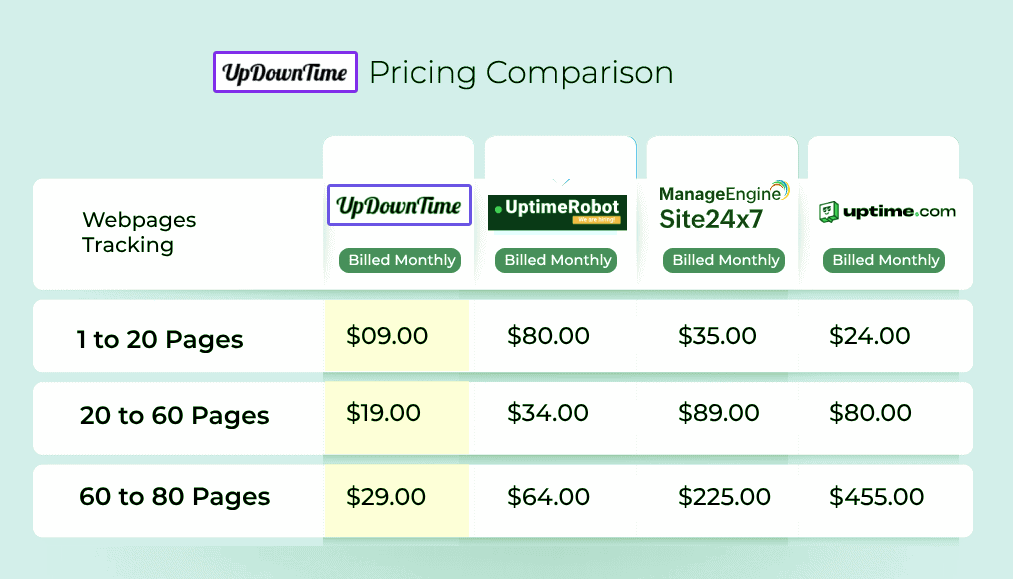Click the Webpages Tracking header label

pyautogui.click(x=139, y=232)
